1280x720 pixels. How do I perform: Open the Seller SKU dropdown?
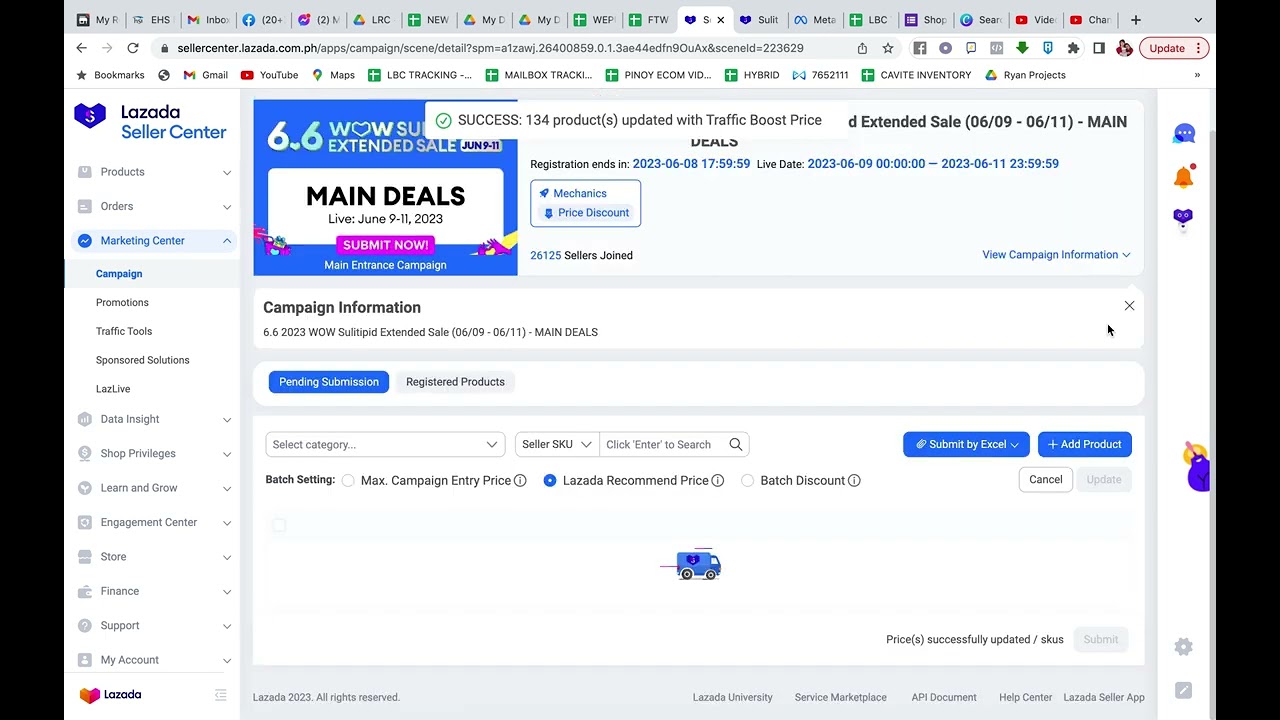(557, 445)
